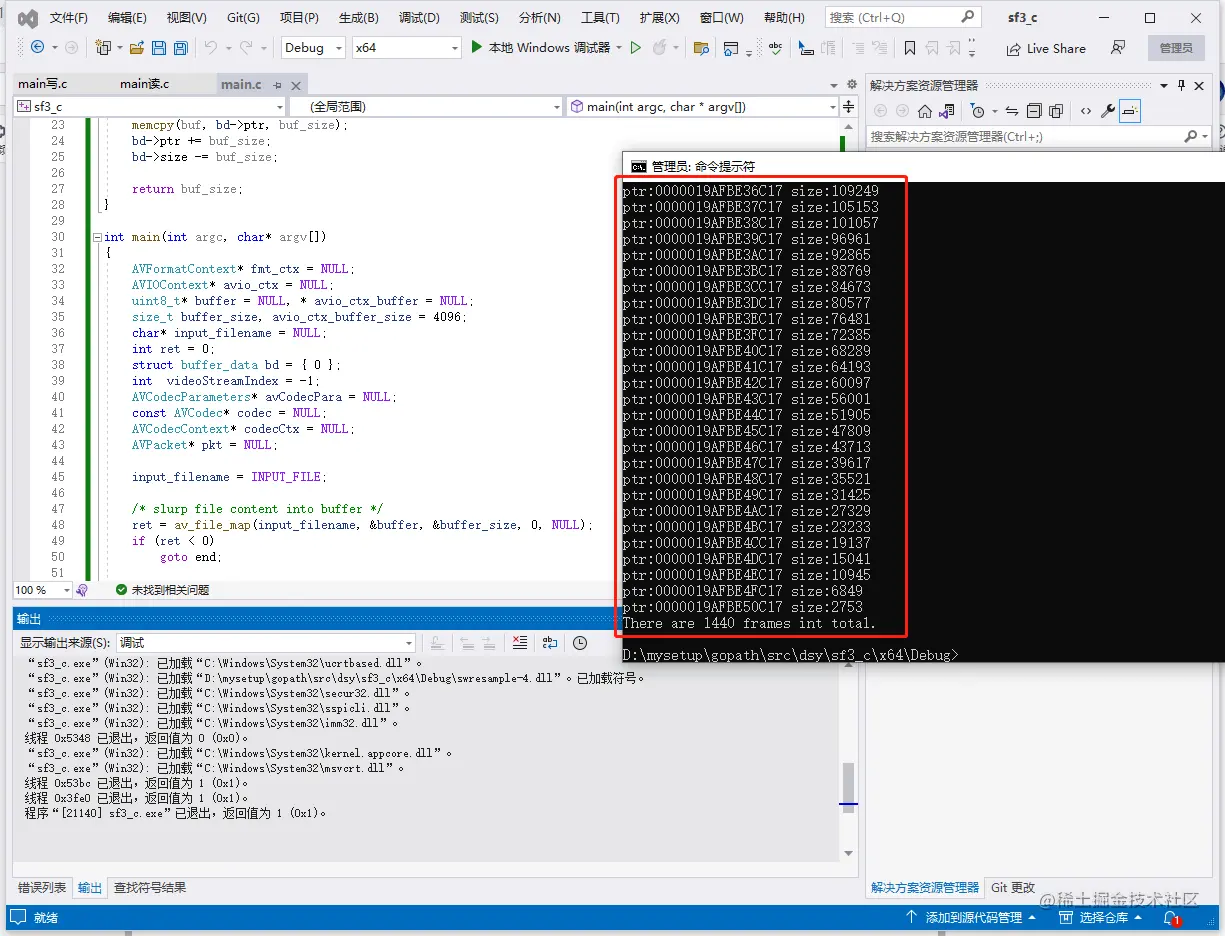Click the Open File folder icon
Screen dimensions: 1225x936
click(137, 47)
